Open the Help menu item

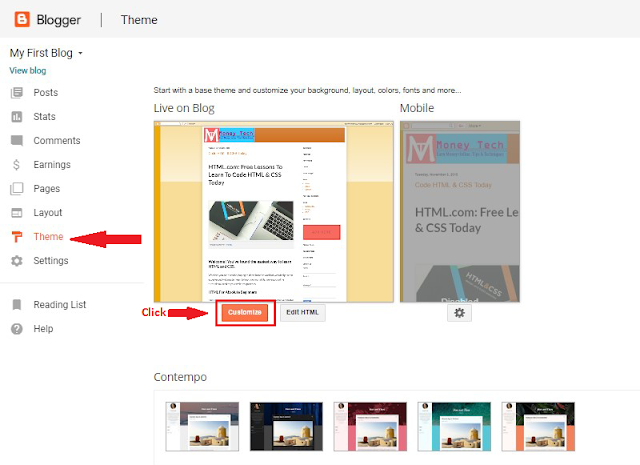click(43, 329)
